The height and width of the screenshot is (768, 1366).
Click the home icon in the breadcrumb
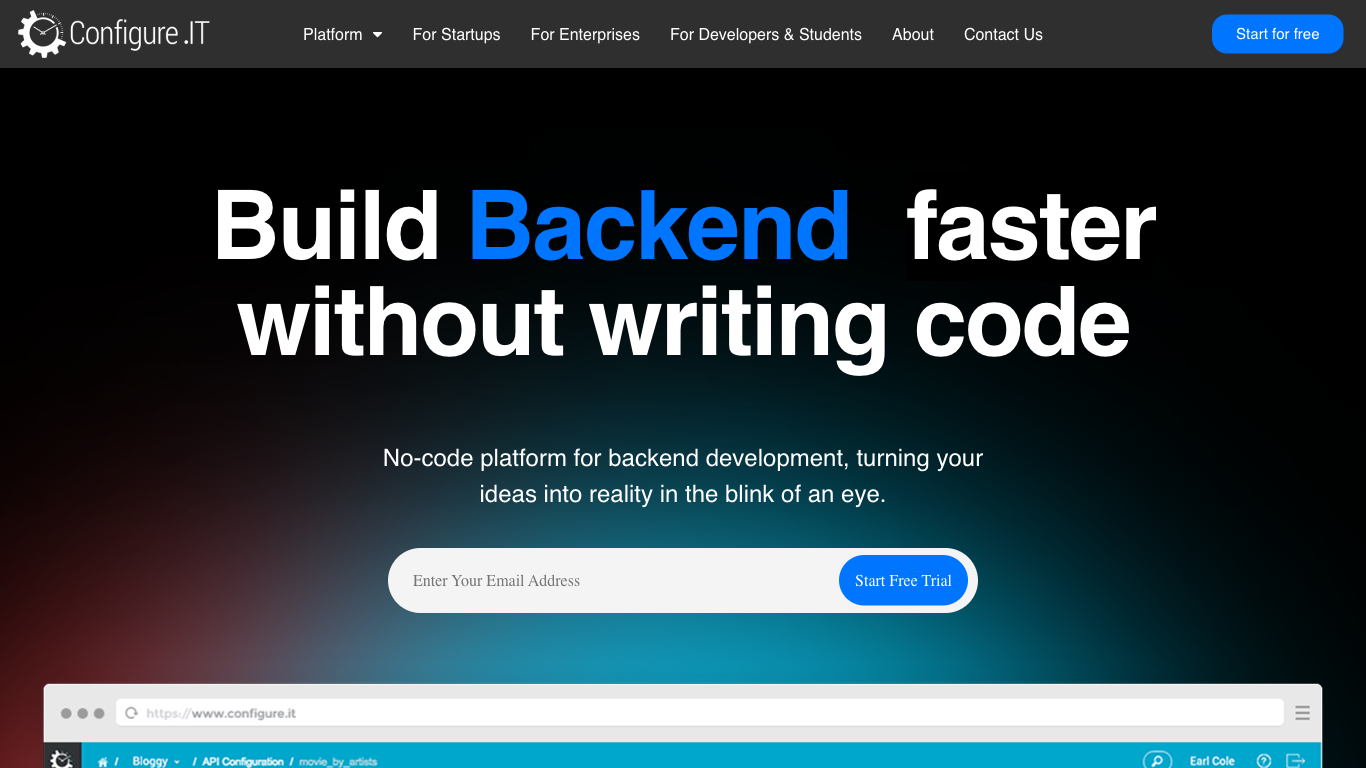click(103, 762)
